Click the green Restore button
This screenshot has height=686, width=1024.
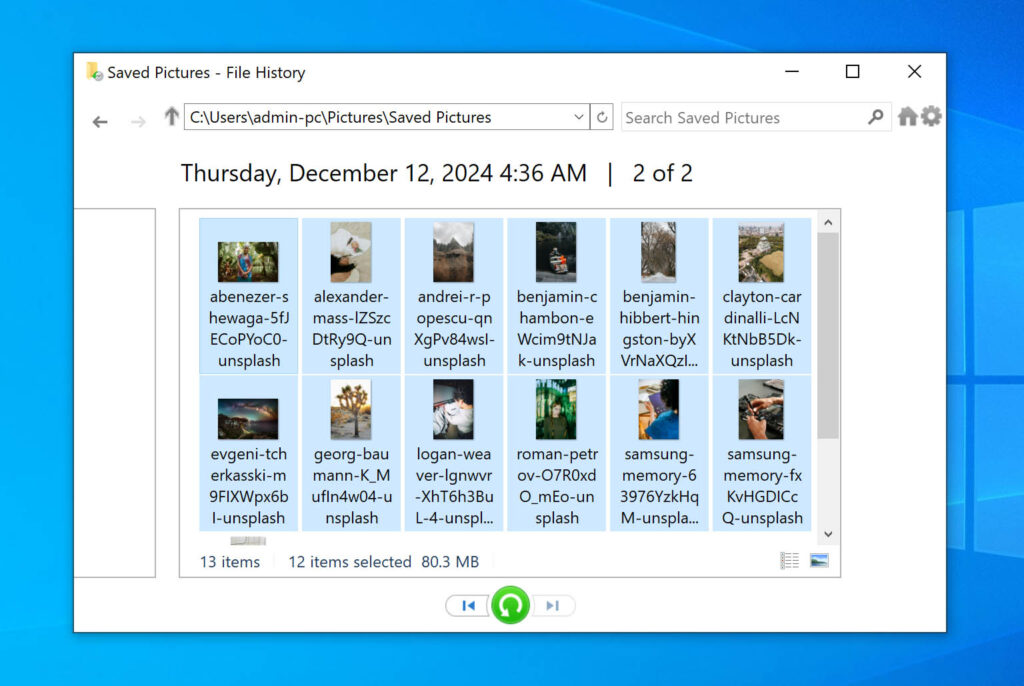tap(510, 605)
